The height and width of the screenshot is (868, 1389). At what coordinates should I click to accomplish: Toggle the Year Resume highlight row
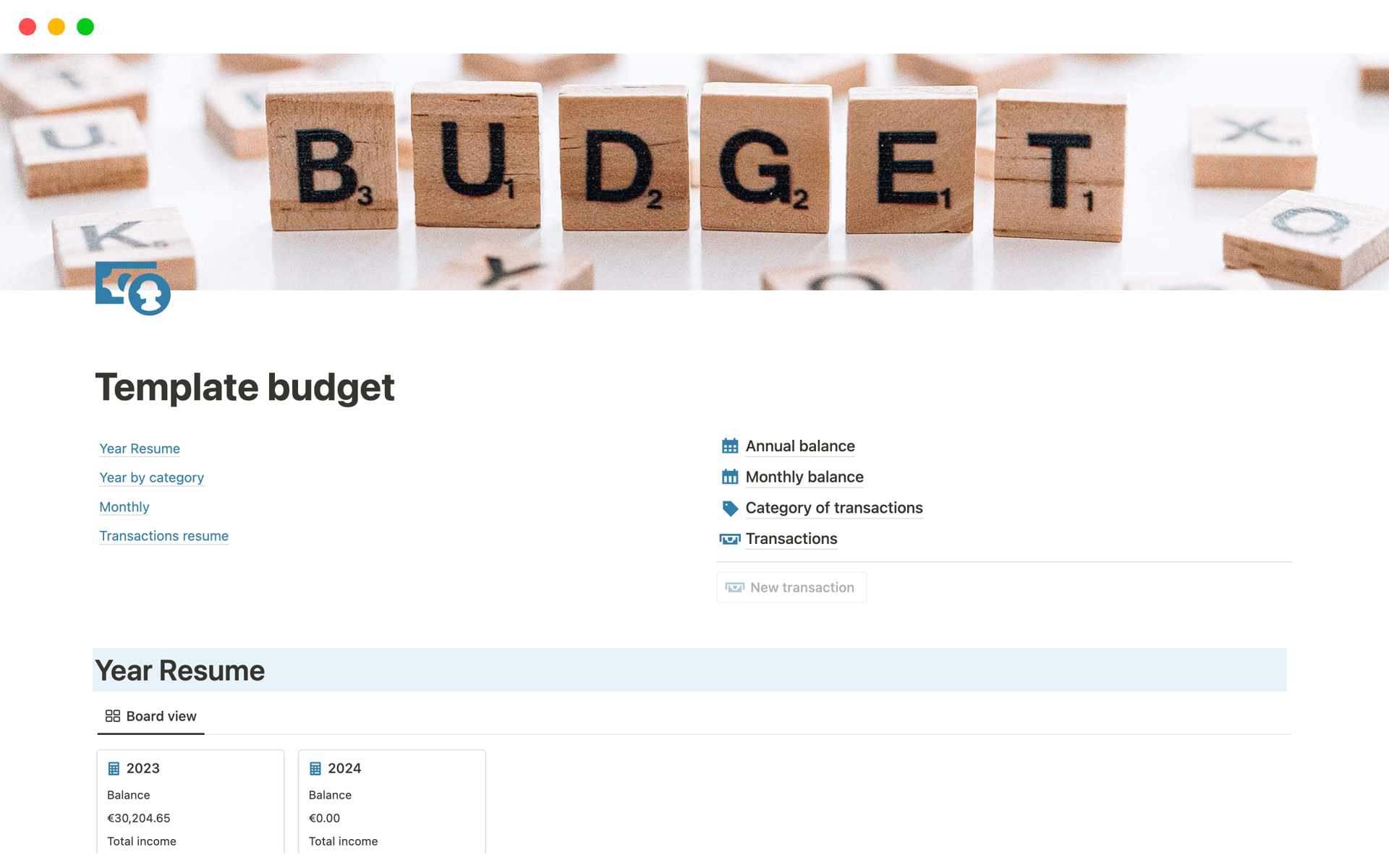(689, 670)
